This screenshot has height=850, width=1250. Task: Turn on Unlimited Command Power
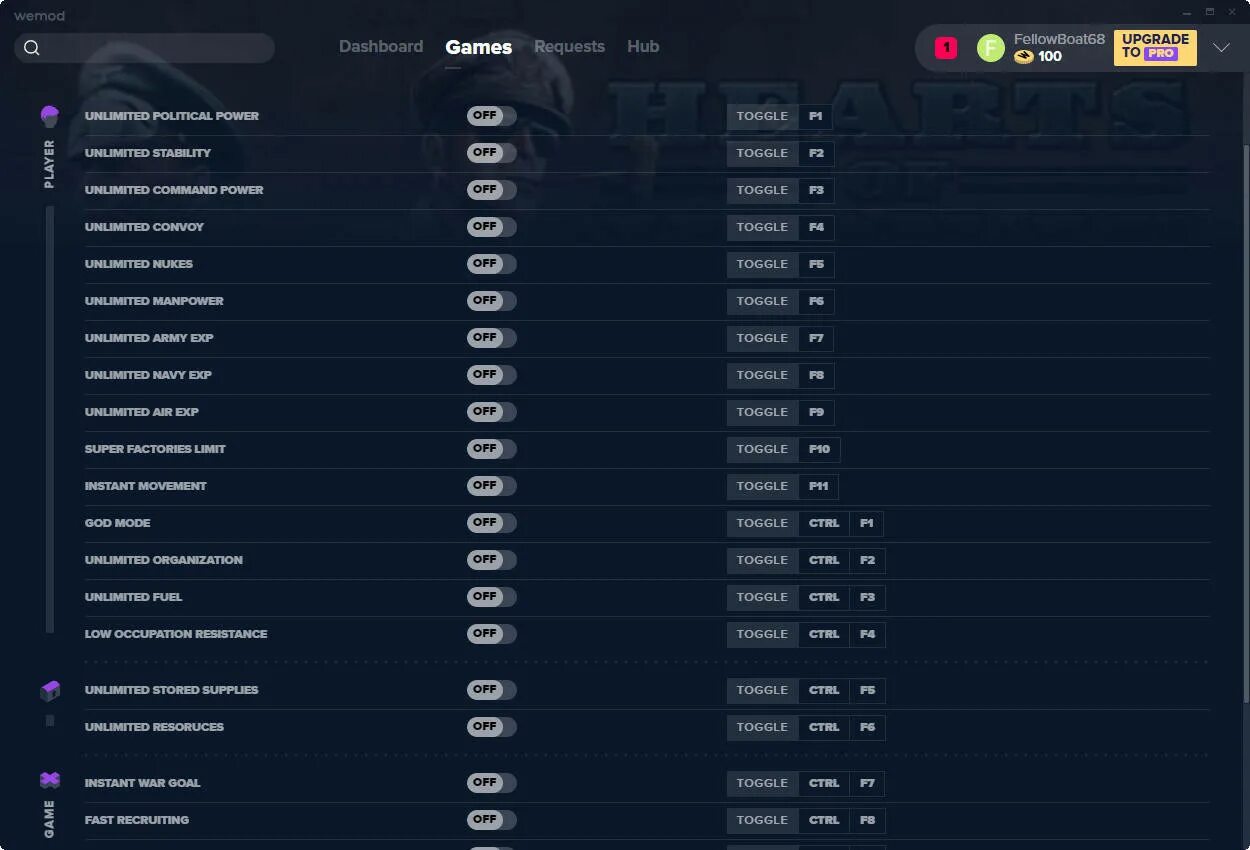click(x=492, y=190)
